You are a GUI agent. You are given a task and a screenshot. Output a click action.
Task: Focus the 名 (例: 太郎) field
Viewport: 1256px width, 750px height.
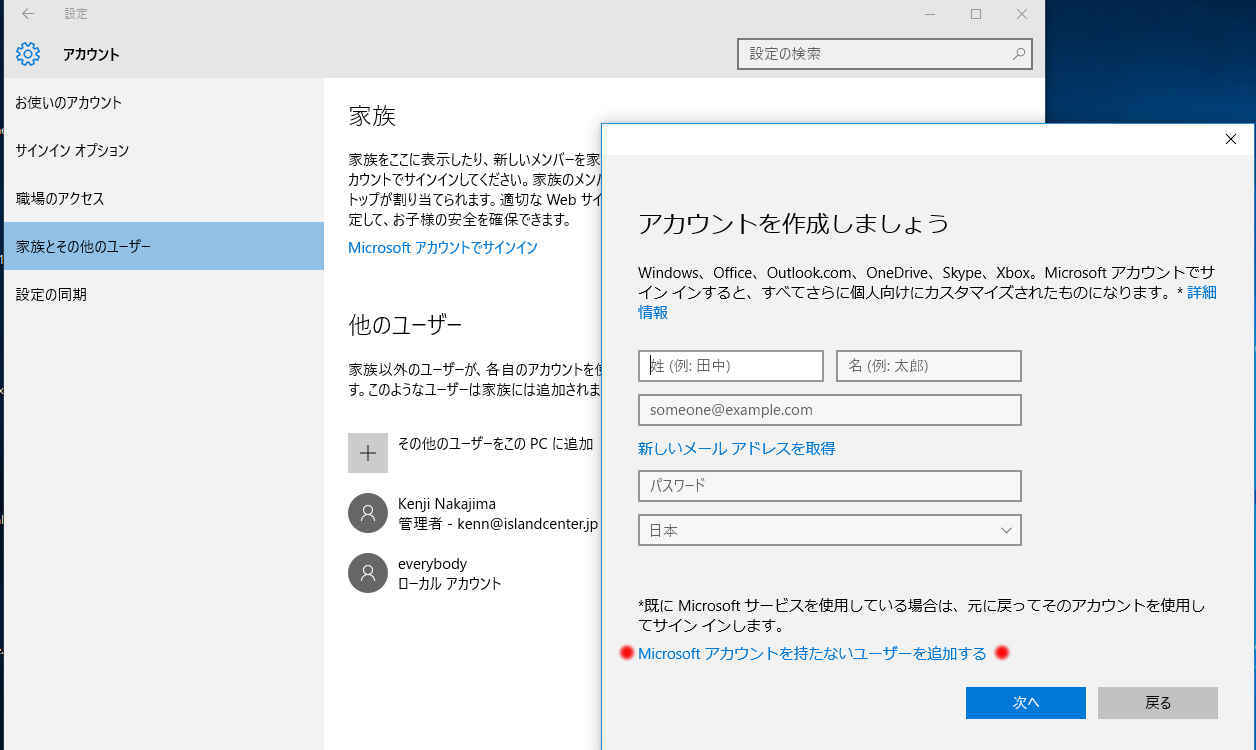929,366
